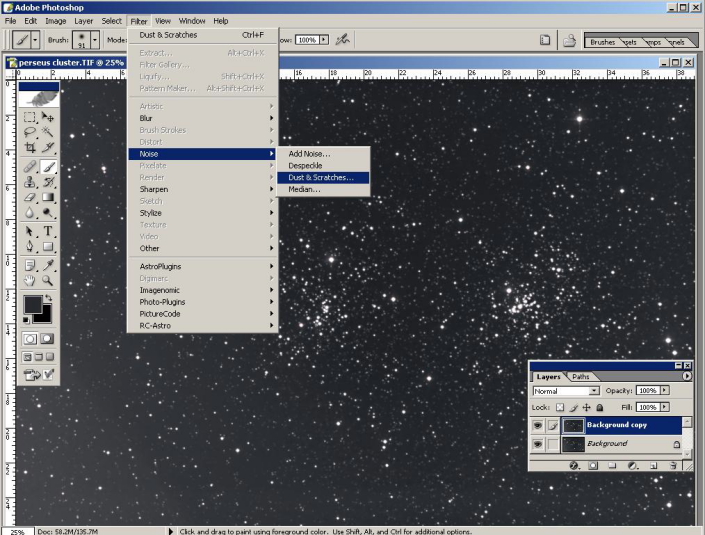The image size is (705, 535).
Task: Open the Flow slider arrow
Action: click(324, 40)
